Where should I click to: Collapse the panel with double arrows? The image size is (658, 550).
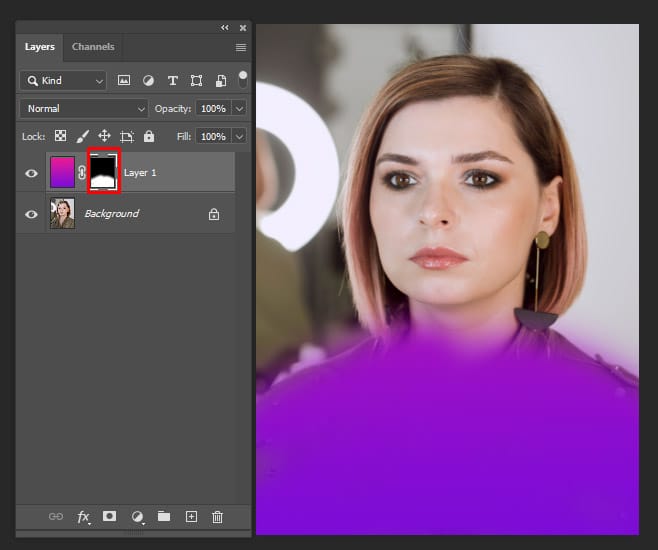(225, 28)
